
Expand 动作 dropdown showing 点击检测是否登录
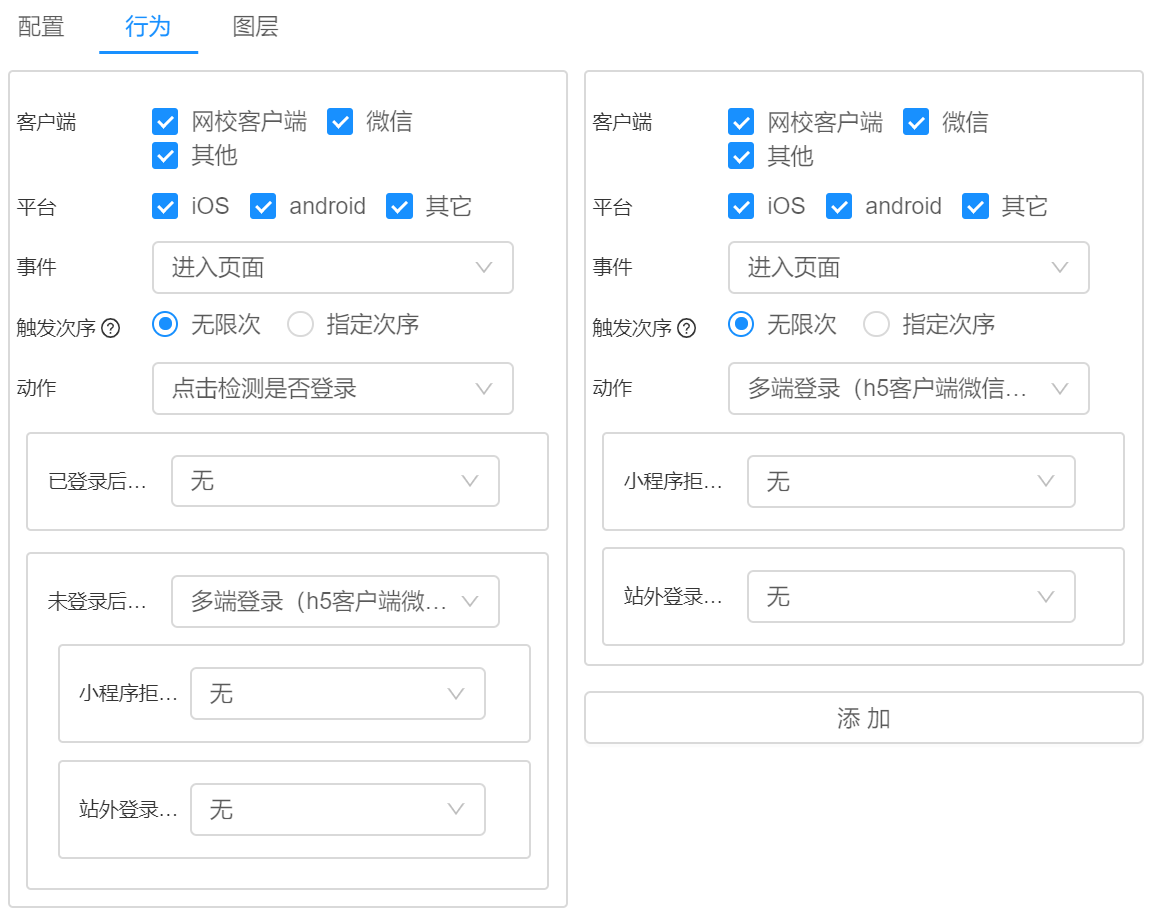332,388
